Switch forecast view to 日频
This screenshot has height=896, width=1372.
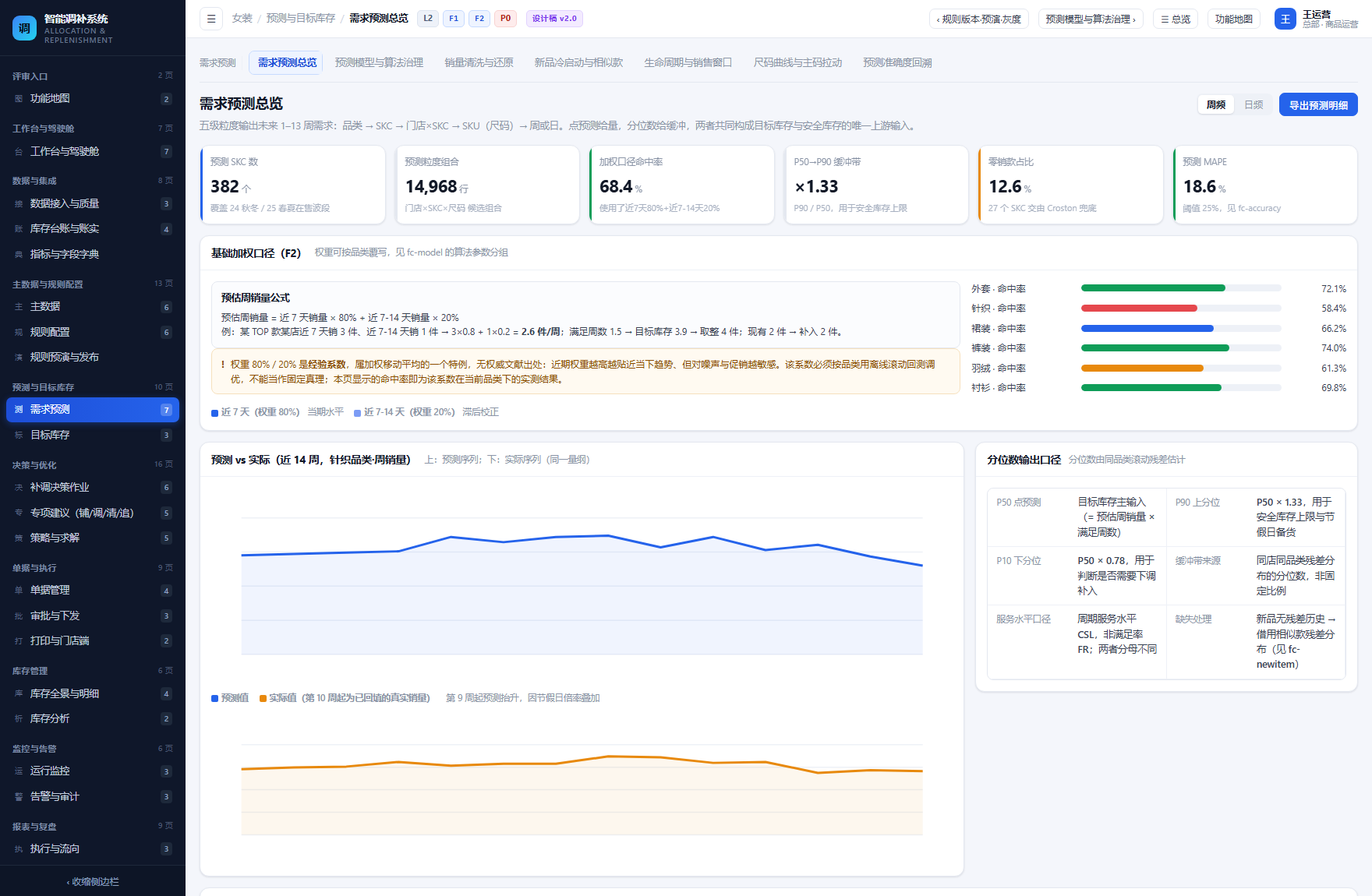[1254, 105]
